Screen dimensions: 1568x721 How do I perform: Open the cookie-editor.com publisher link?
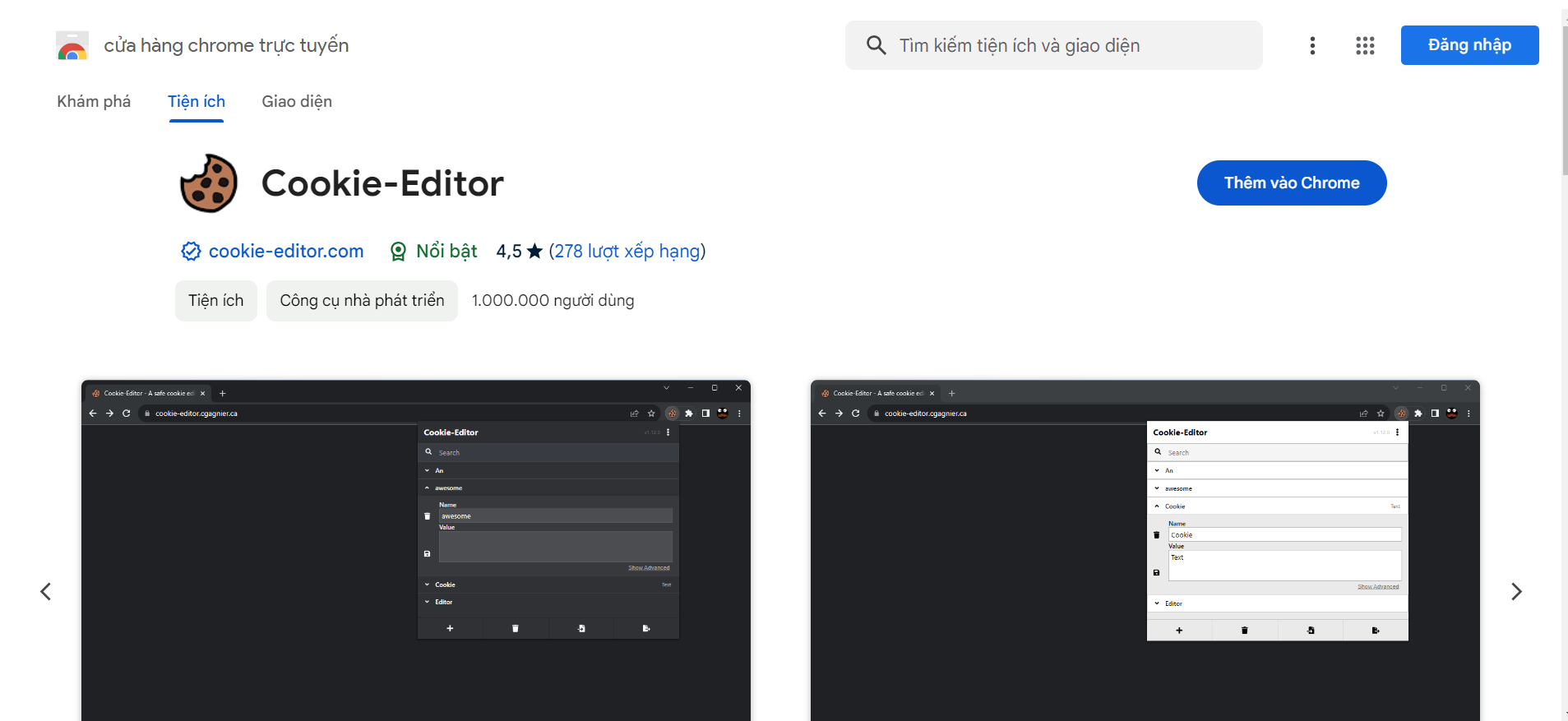[x=285, y=252]
